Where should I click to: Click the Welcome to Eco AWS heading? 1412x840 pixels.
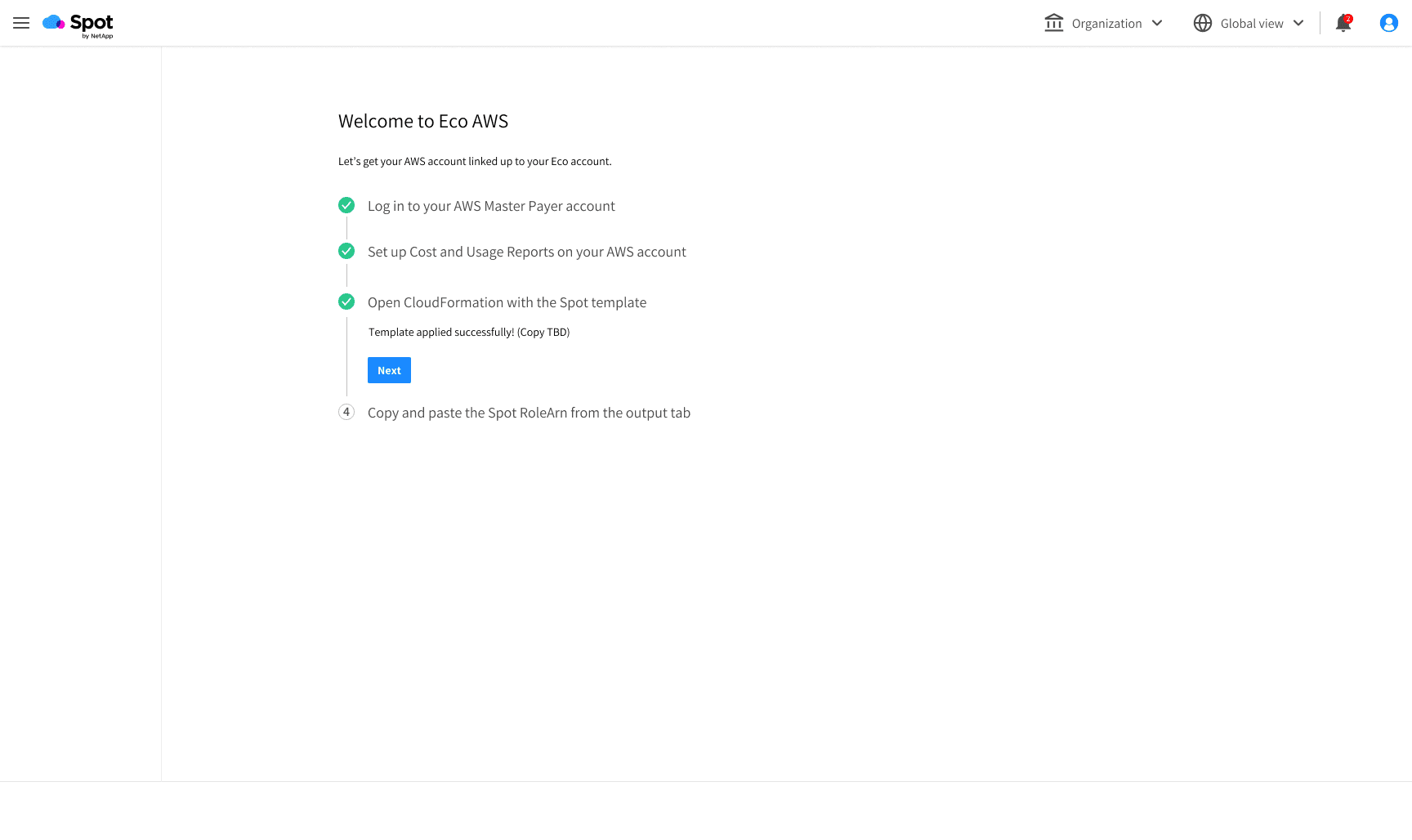point(423,121)
